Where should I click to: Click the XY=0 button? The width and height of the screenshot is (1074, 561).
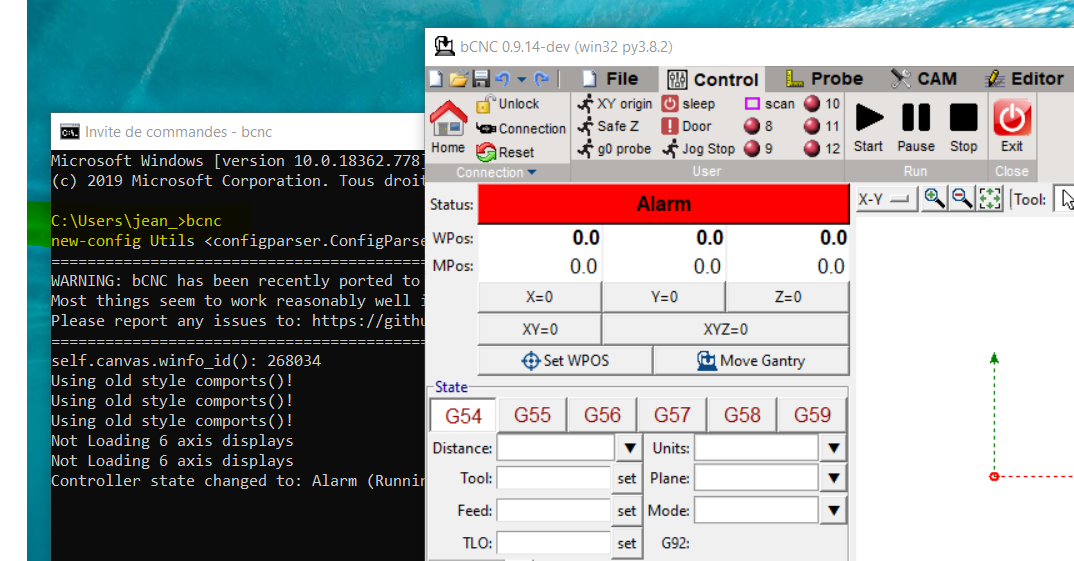[540, 329]
